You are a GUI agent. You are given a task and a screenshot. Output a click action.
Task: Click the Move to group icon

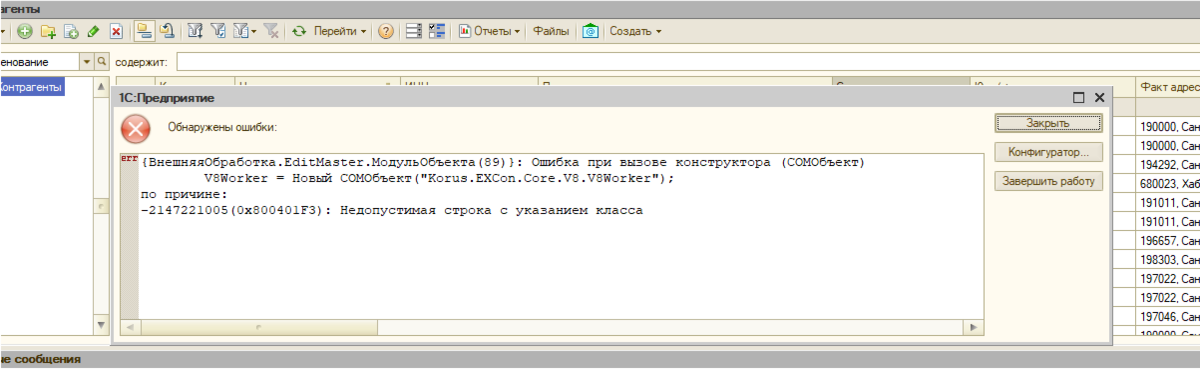coord(168,31)
